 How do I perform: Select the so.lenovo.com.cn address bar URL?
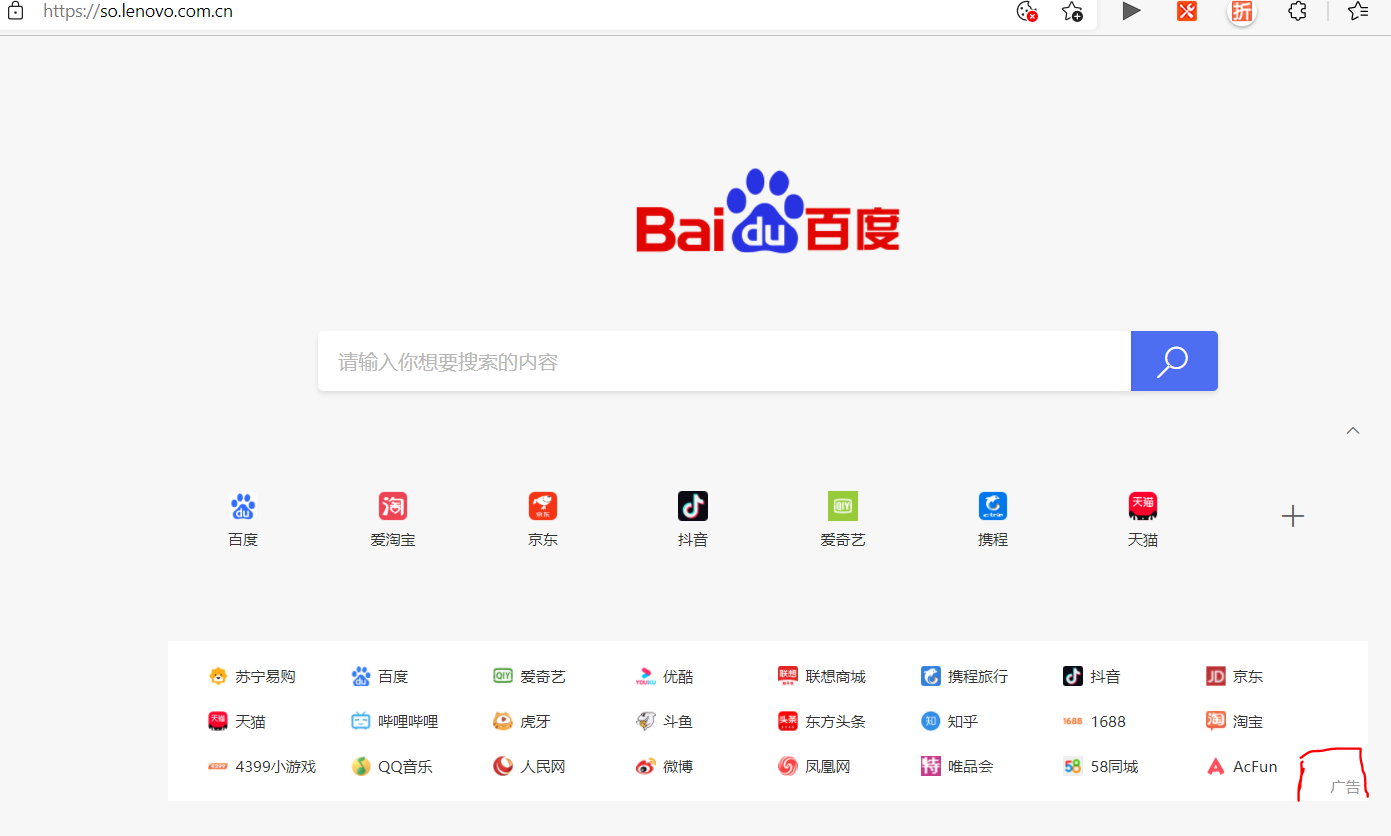(x=138, y=12)
